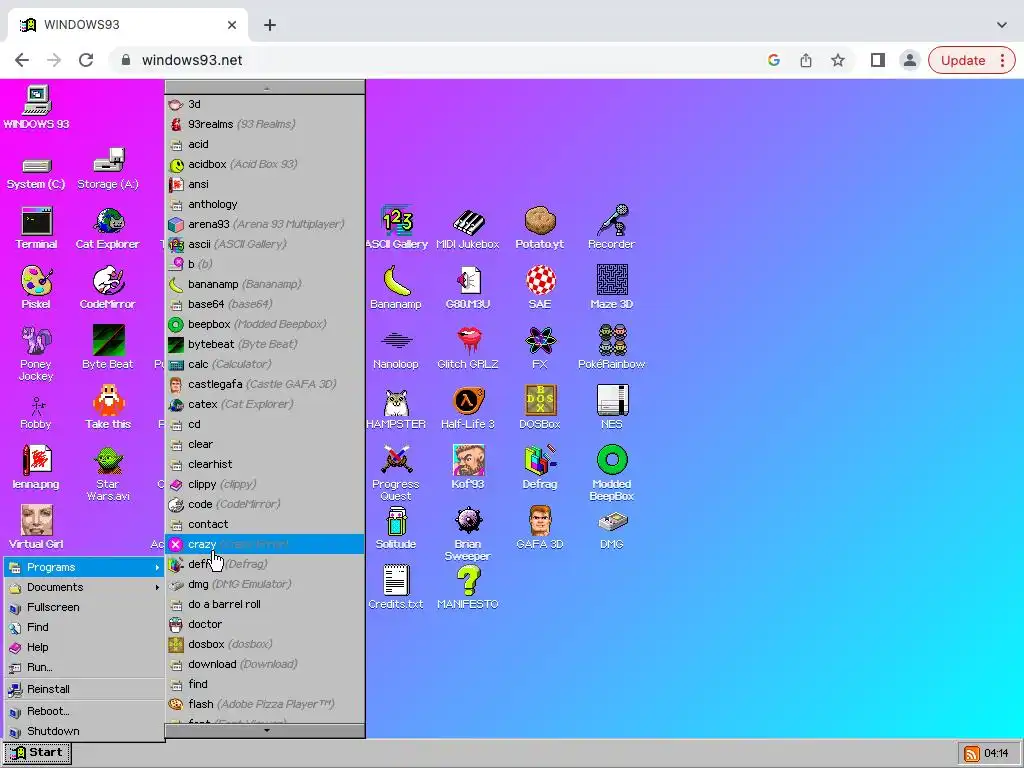The height and width of the screenshot is (768, 1024).
Task: Open Glitch GRLZ desktop icon
Action: (x=468, y=347)
